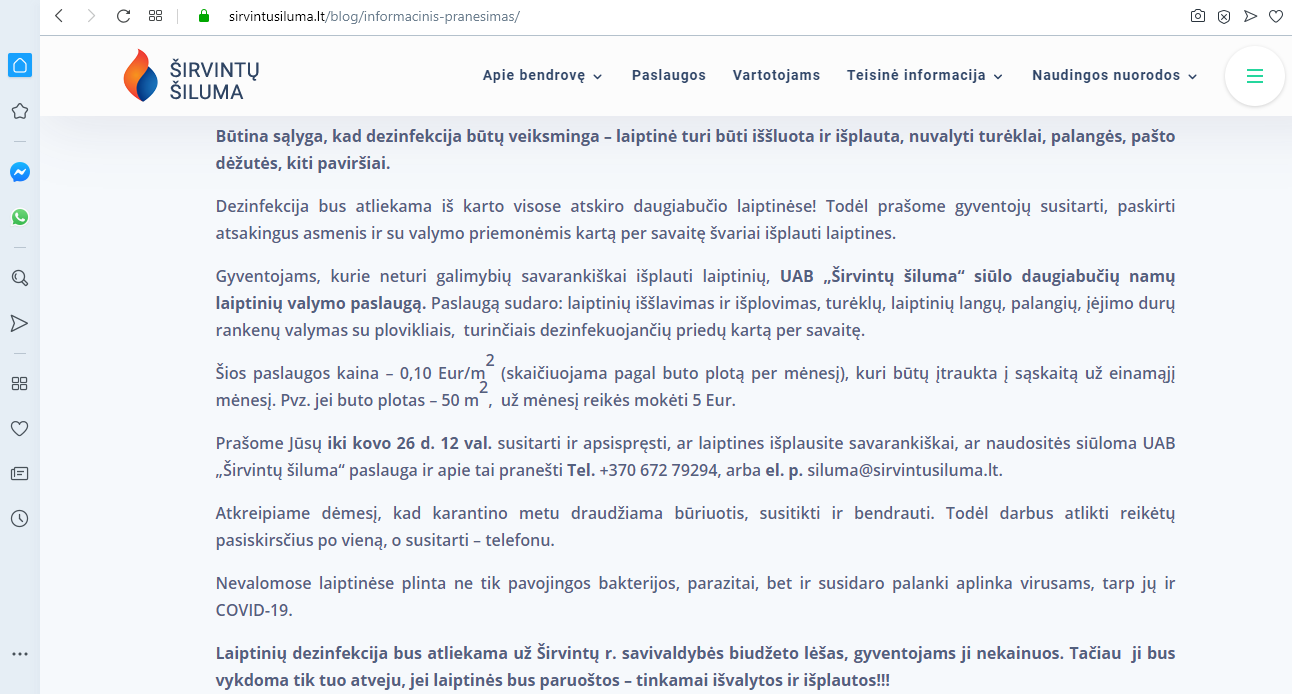Image resolution: width=1292 pixels, height=694 pixels.
Task: Open the Paslaugos menu item
Action: [x=669, y=75]
